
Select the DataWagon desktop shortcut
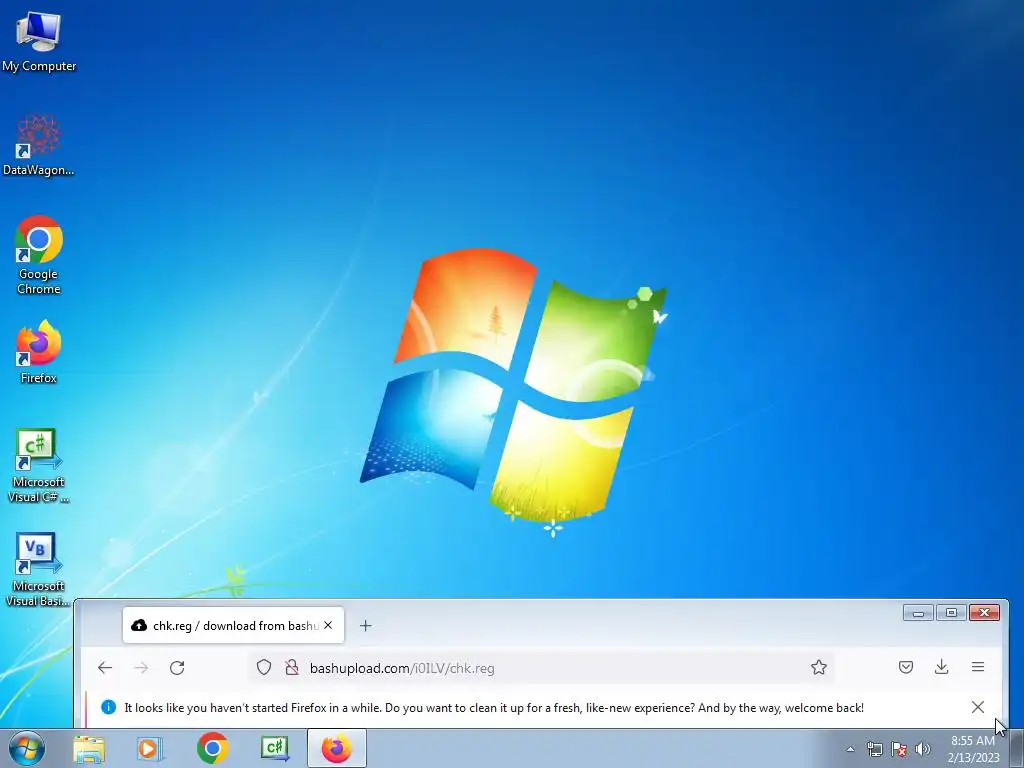(x=39, y=144)
